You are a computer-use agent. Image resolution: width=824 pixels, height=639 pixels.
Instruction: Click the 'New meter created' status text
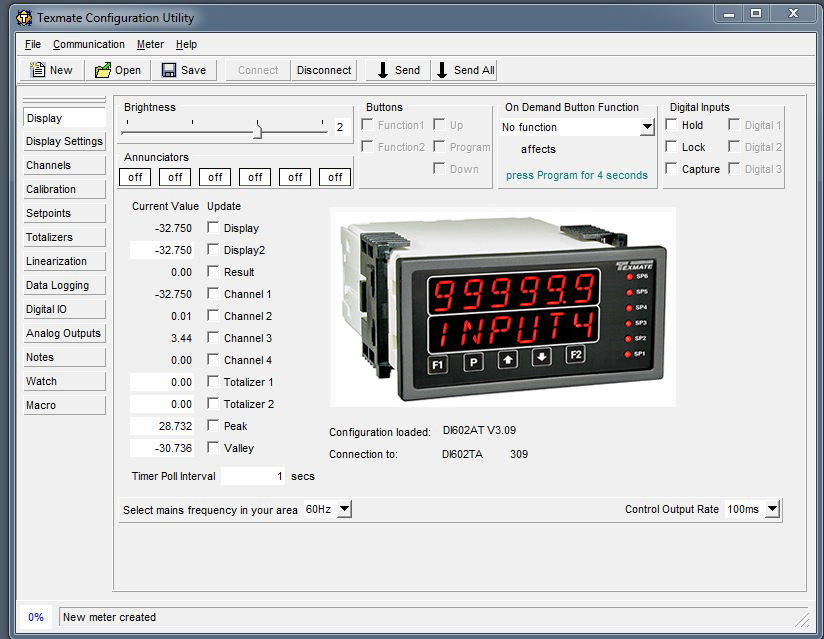[109, 617]
